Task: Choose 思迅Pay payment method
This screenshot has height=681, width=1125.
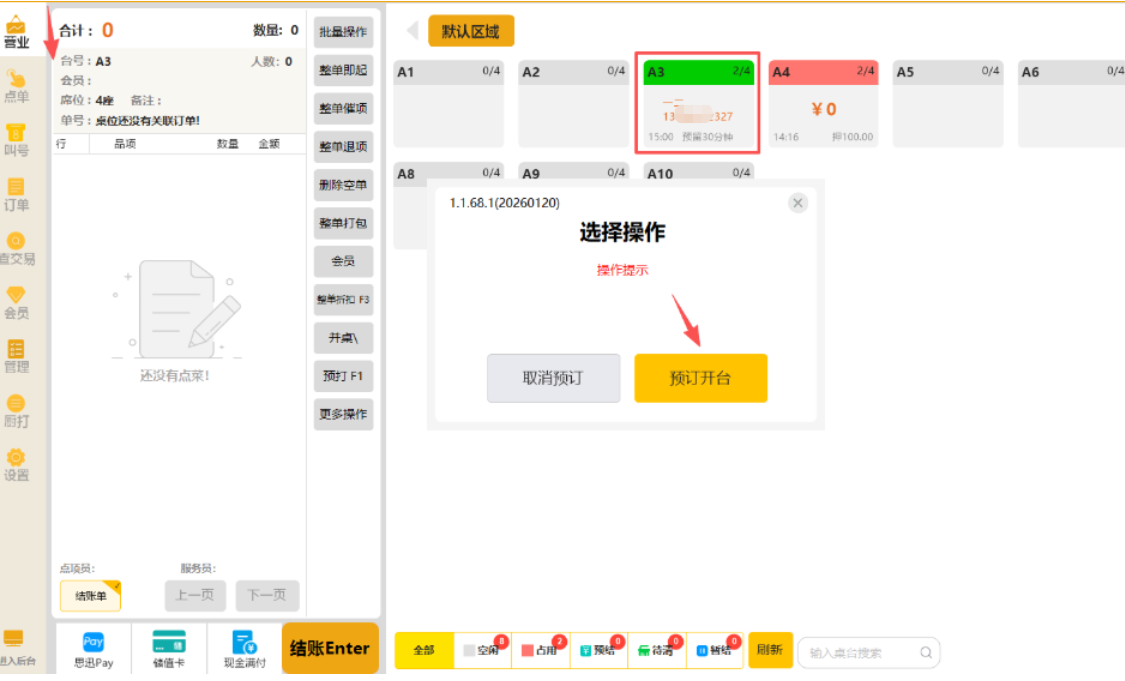Action: click(x=93, y=650)
